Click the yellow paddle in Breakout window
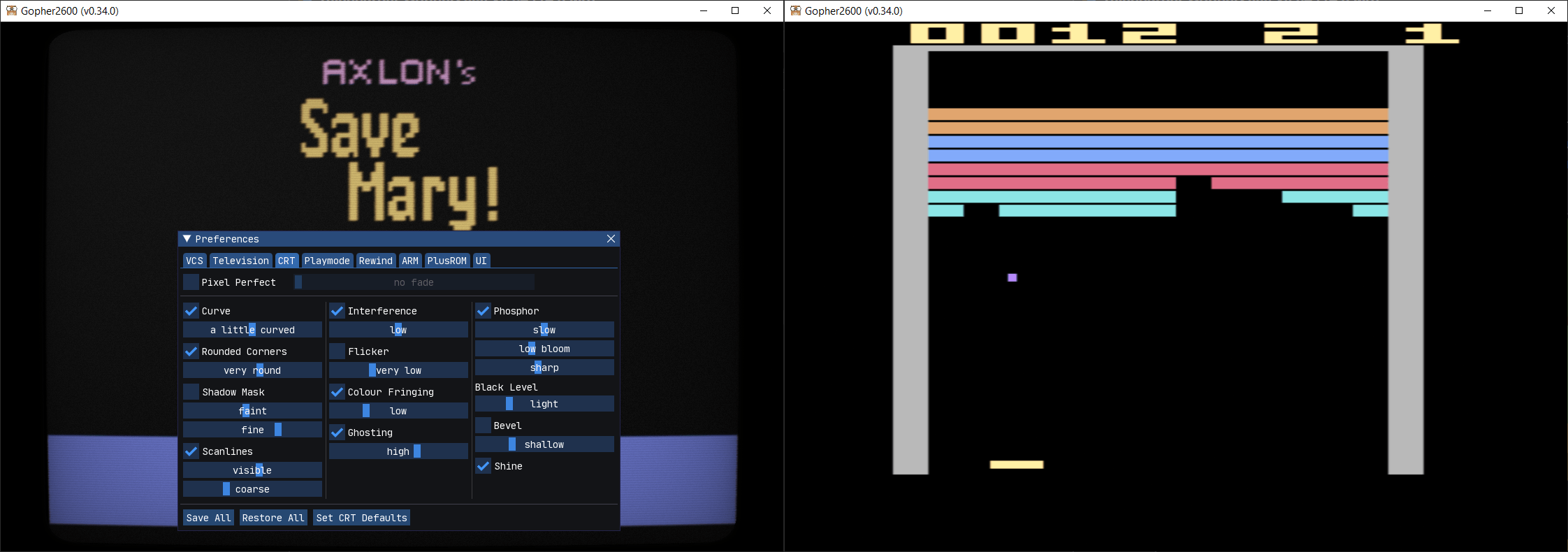The image size is (1568, 552). point(1017,465)
